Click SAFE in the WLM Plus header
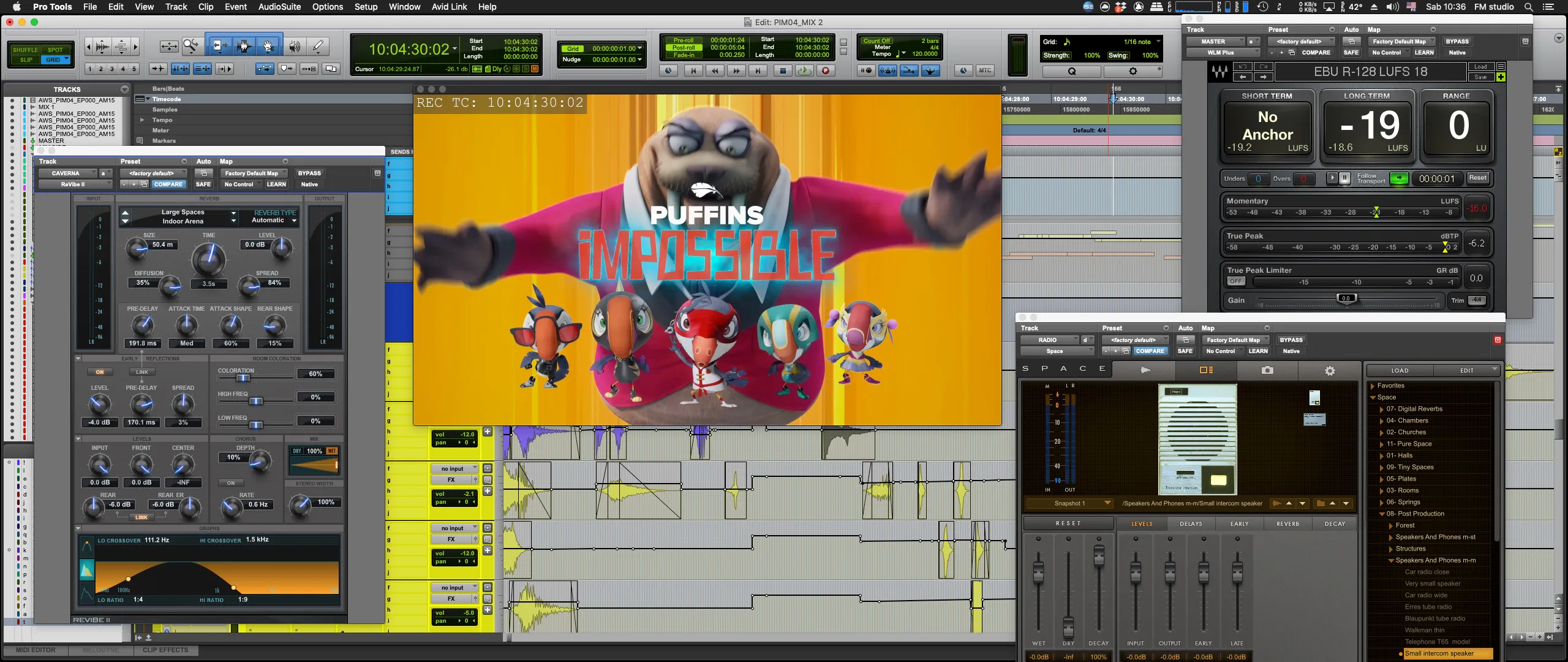1568x662 pixels. tap(1351, 53)
